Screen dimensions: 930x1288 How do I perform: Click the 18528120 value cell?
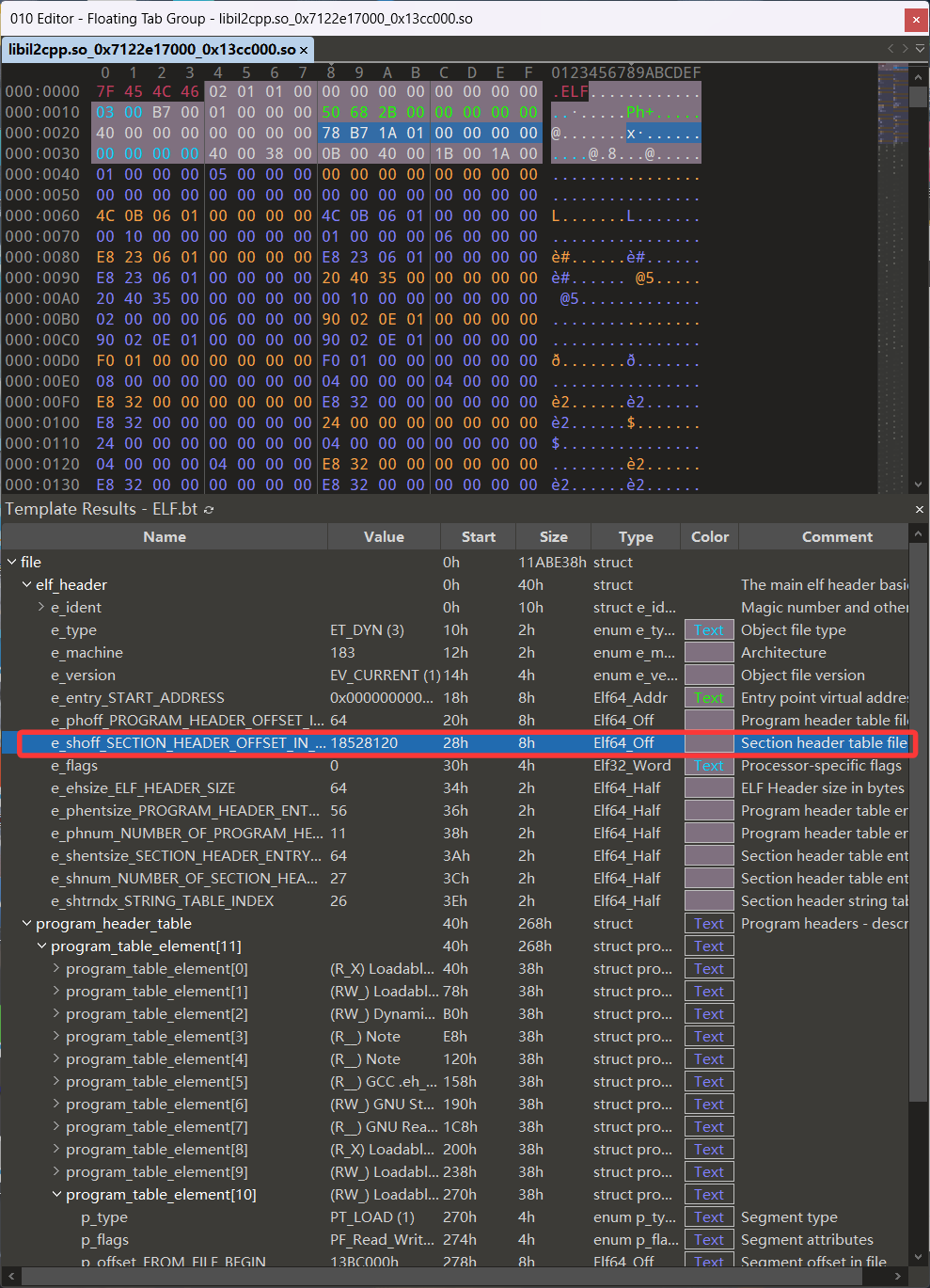(384, 742)
